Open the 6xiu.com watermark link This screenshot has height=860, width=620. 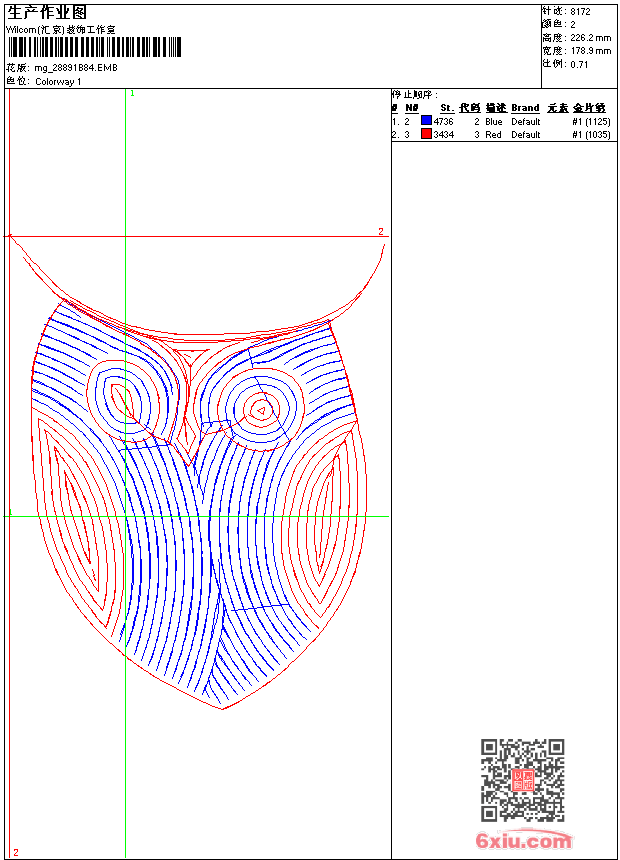[x=523, y=841]
